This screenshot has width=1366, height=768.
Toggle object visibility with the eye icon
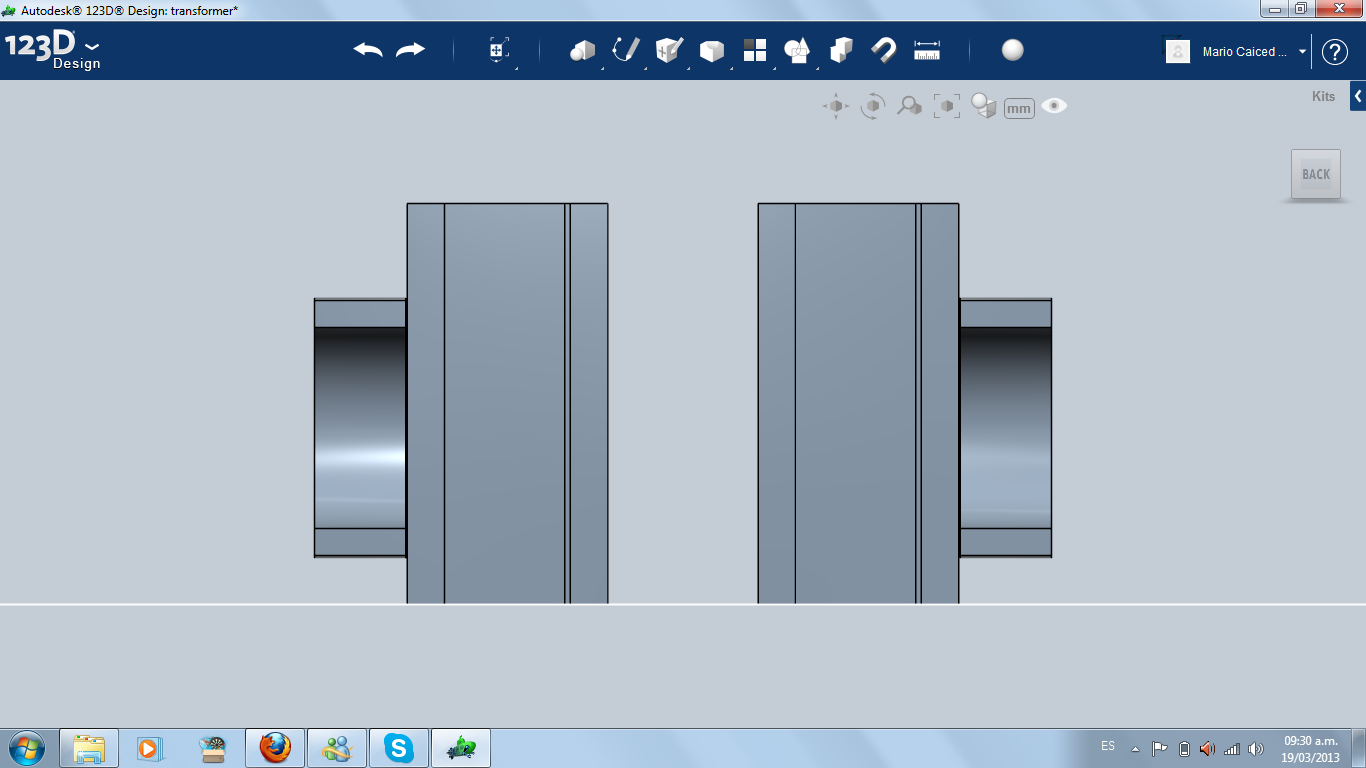pyautogui.click(x=1054, y=106)
